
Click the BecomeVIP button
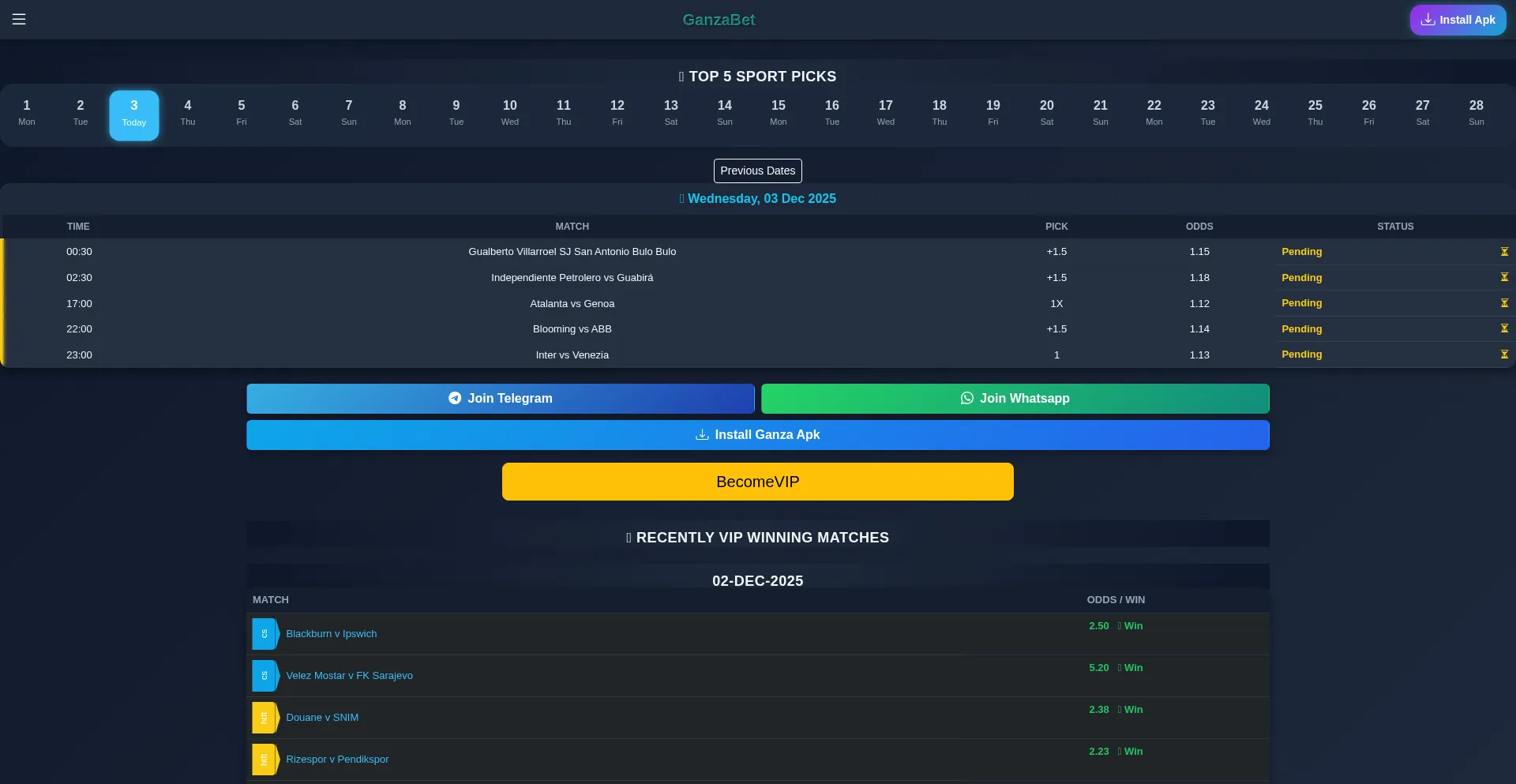pos(758,482)
